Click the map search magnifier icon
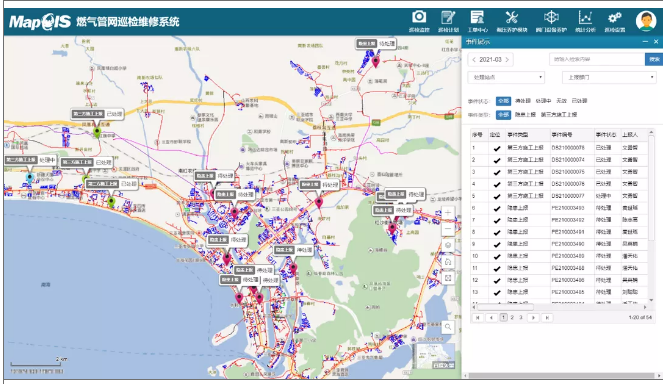 tap(448, 326)
